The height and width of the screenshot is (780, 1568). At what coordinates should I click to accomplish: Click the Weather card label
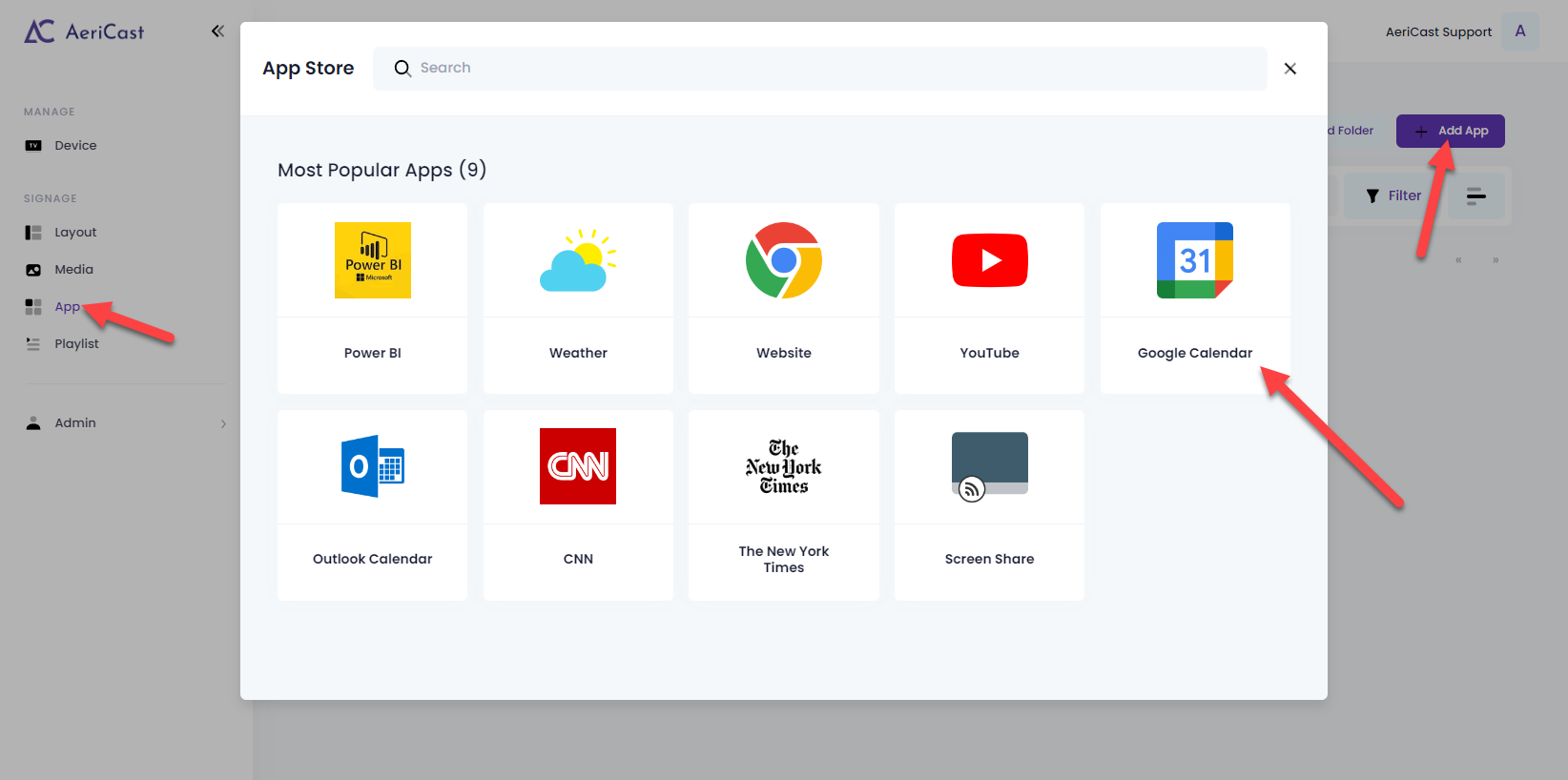[x=578, y=353]
